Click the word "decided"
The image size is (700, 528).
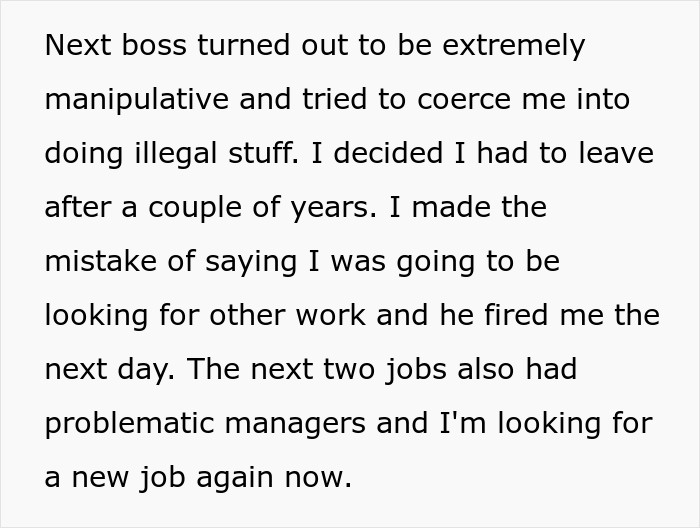(x=388, y=153)
